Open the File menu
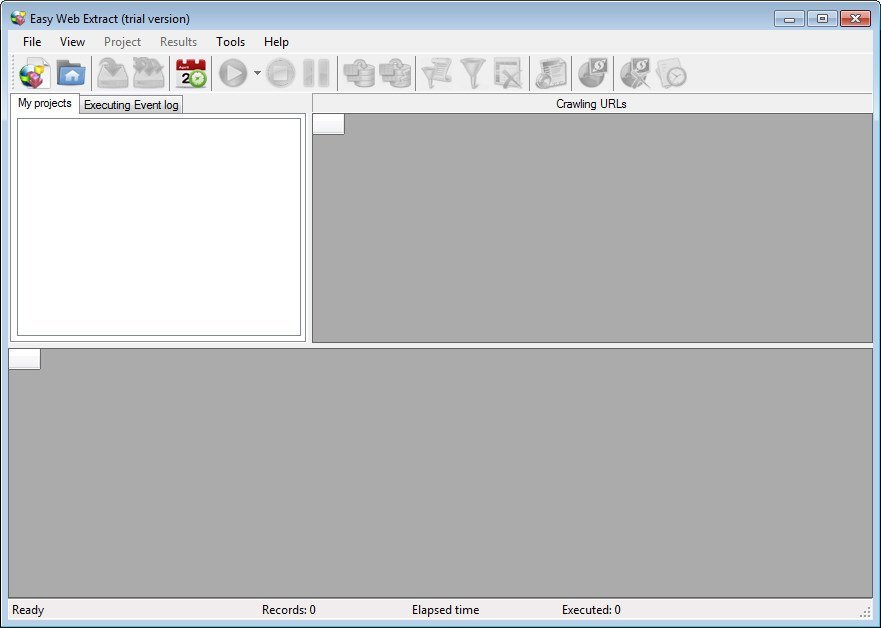 pyautogui.click(x=31, y=42)
